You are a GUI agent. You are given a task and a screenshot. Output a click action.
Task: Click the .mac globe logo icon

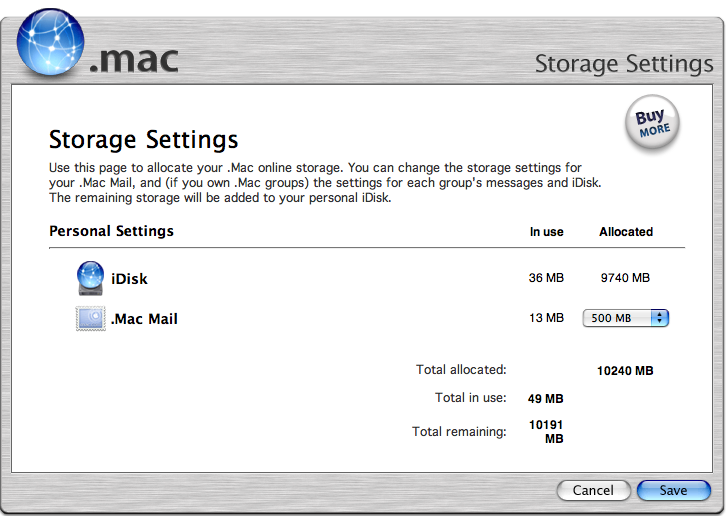tap(51, 42)
